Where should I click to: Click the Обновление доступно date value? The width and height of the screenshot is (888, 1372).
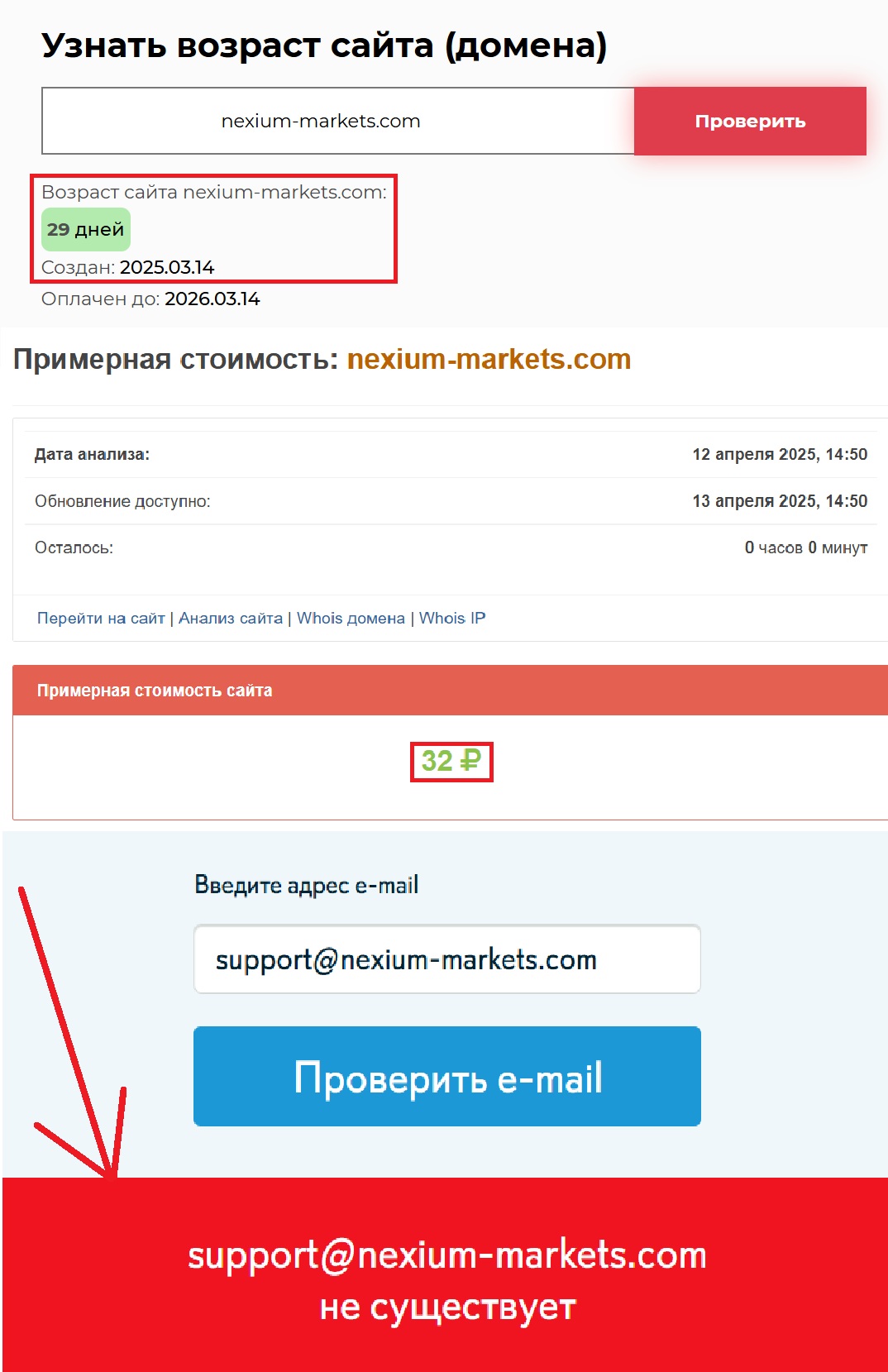pyautogui.click(x=780, y=501)
